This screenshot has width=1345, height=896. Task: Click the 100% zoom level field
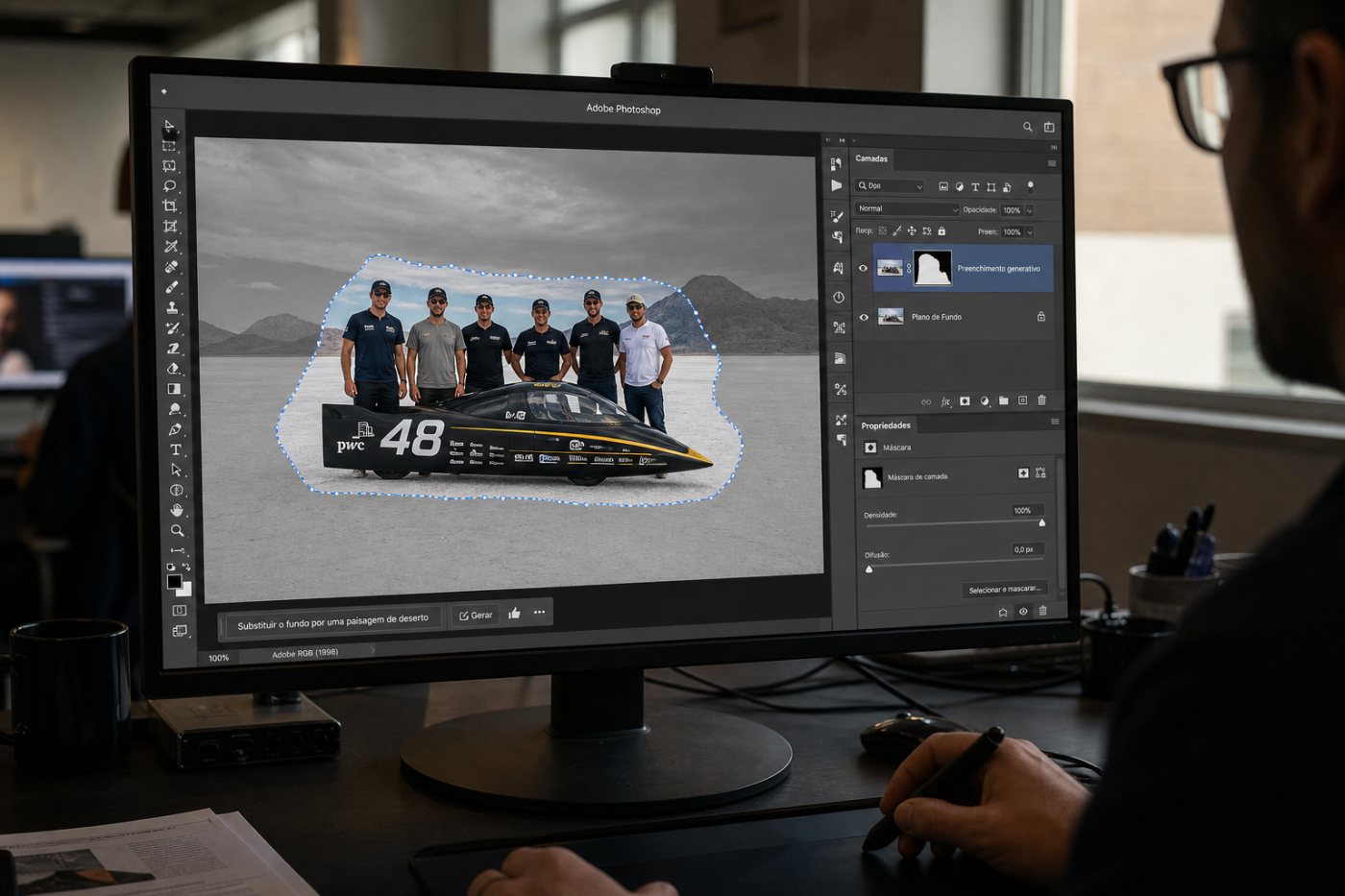click(x=218, y=658)
